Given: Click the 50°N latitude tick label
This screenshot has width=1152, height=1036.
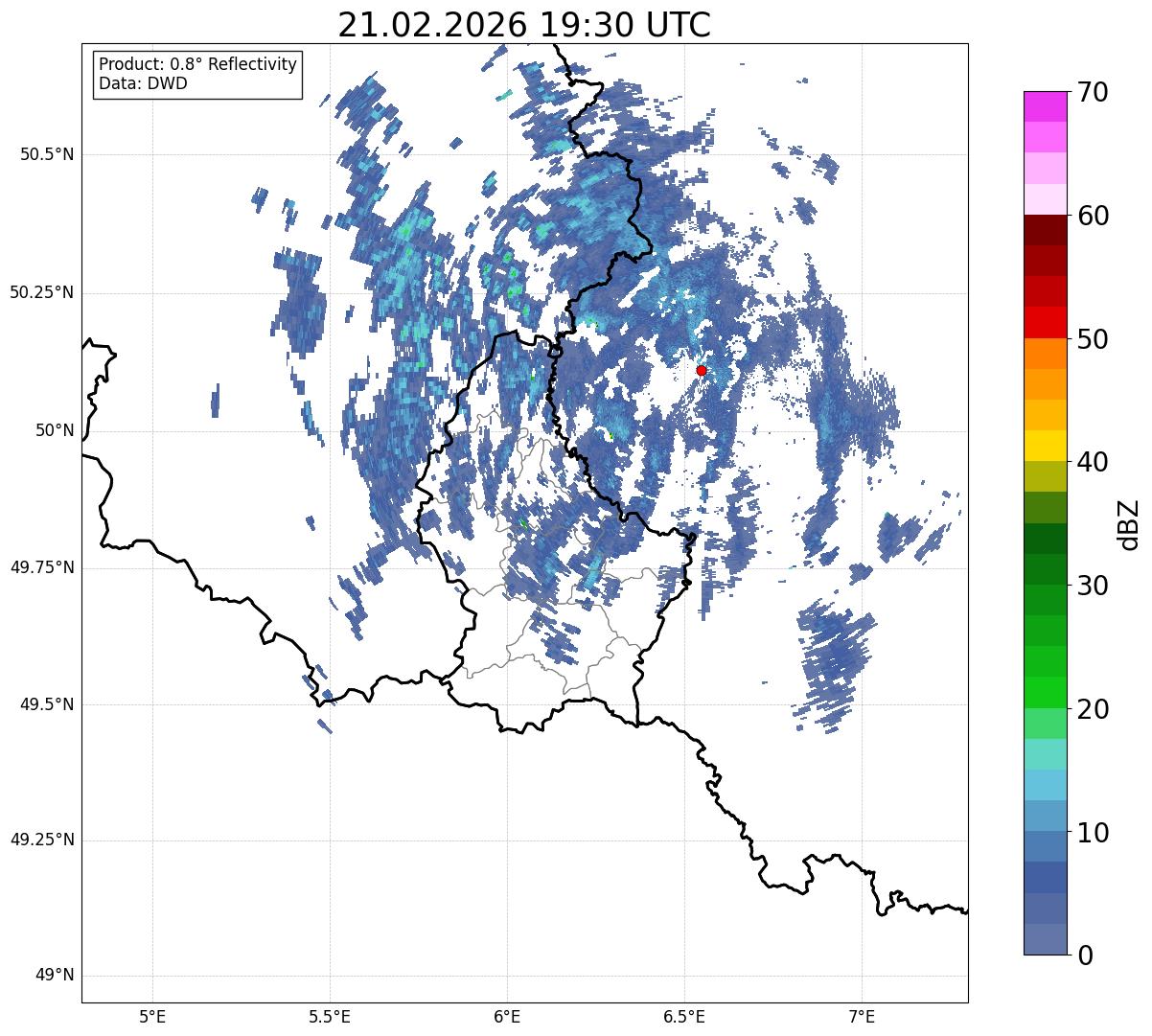Looking at the screenshot, I should [x=55, y=430].
